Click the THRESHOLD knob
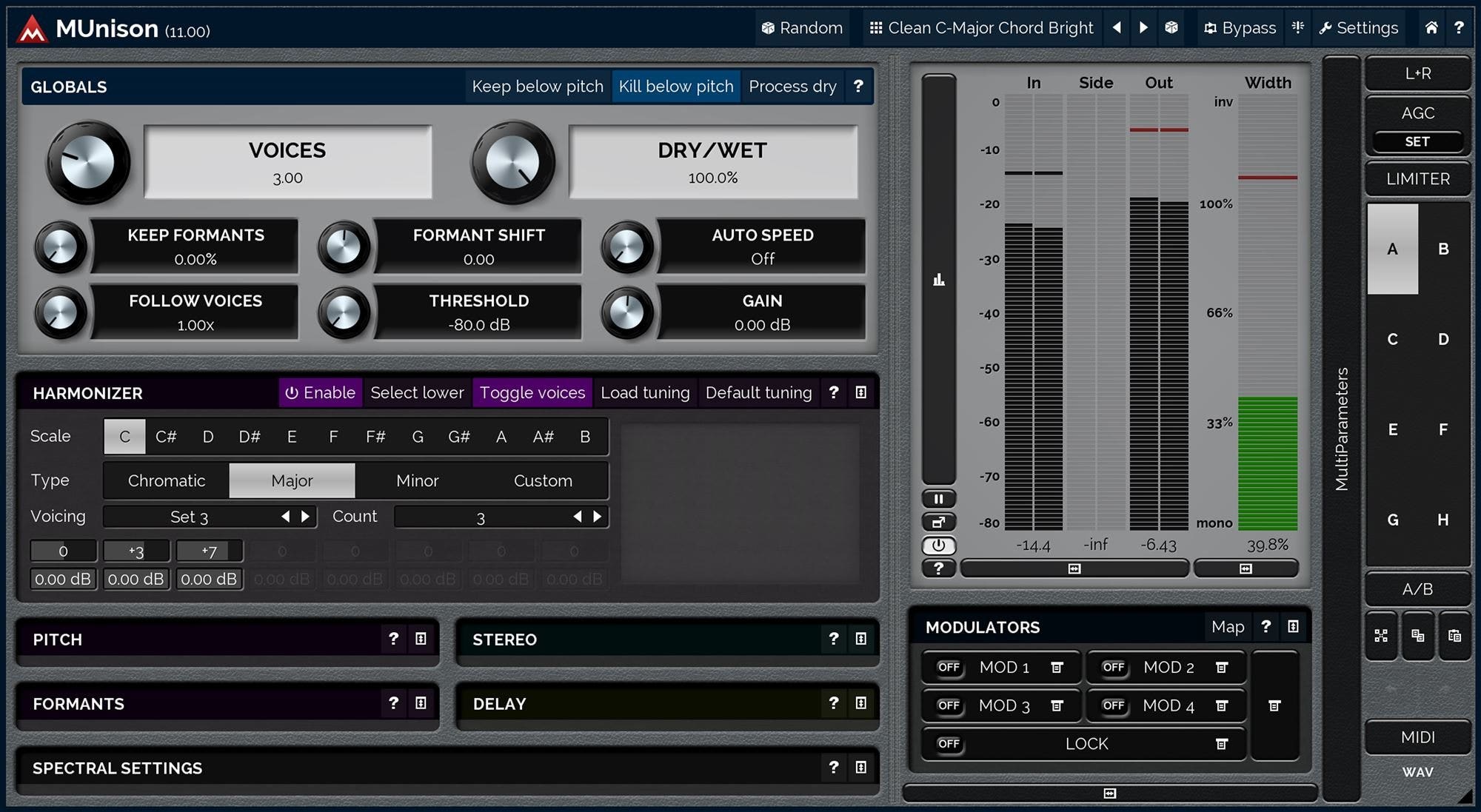Viewport: 1481px width, 812px height. 344,312
